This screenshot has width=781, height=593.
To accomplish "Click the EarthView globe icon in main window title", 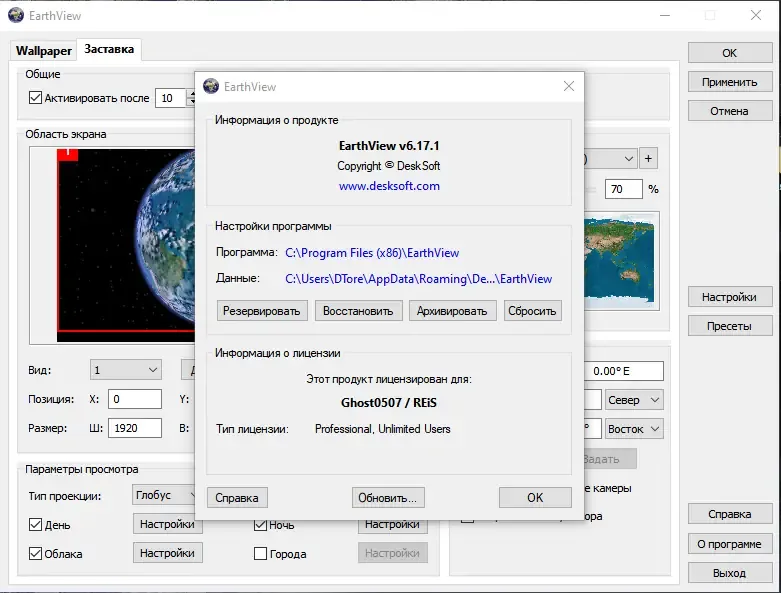I will [16, 15].
